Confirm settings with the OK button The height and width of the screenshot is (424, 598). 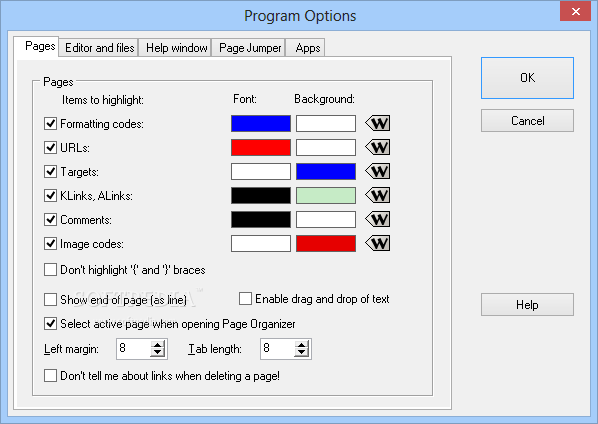(x=527, y=78)
